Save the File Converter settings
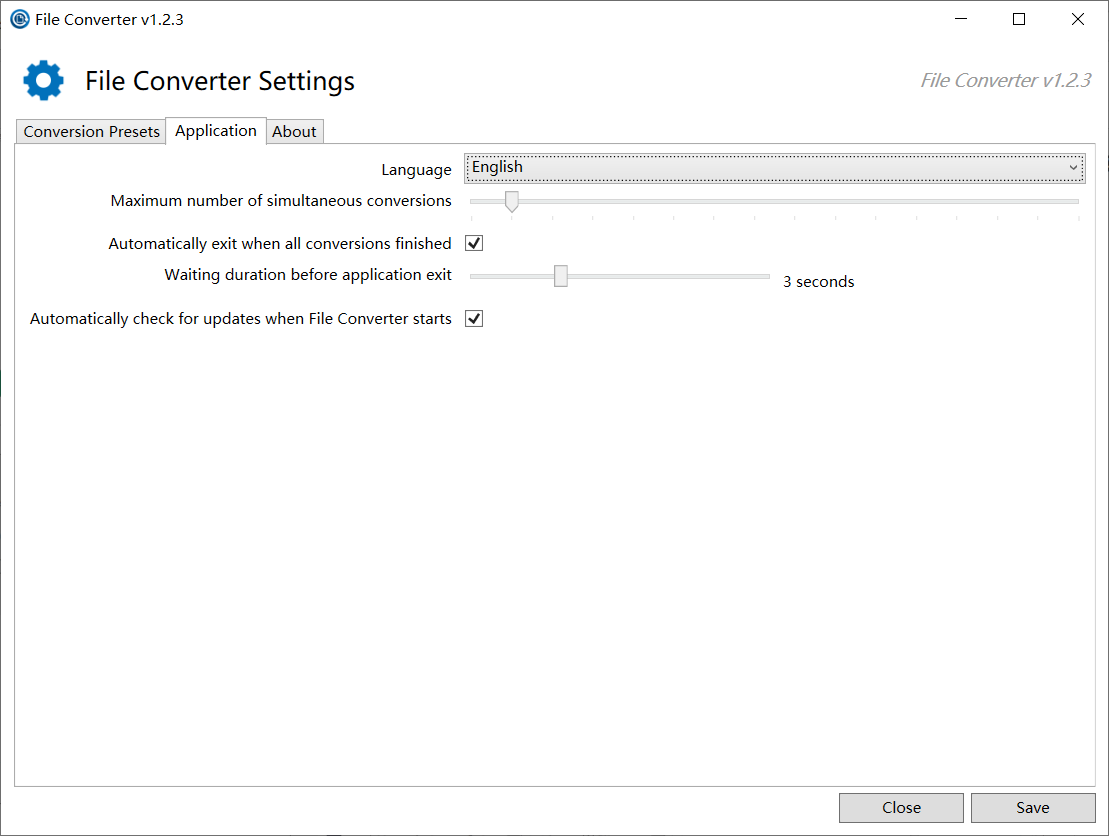Viewport: 1109px width, 836px height. [x=1032, y=807]
